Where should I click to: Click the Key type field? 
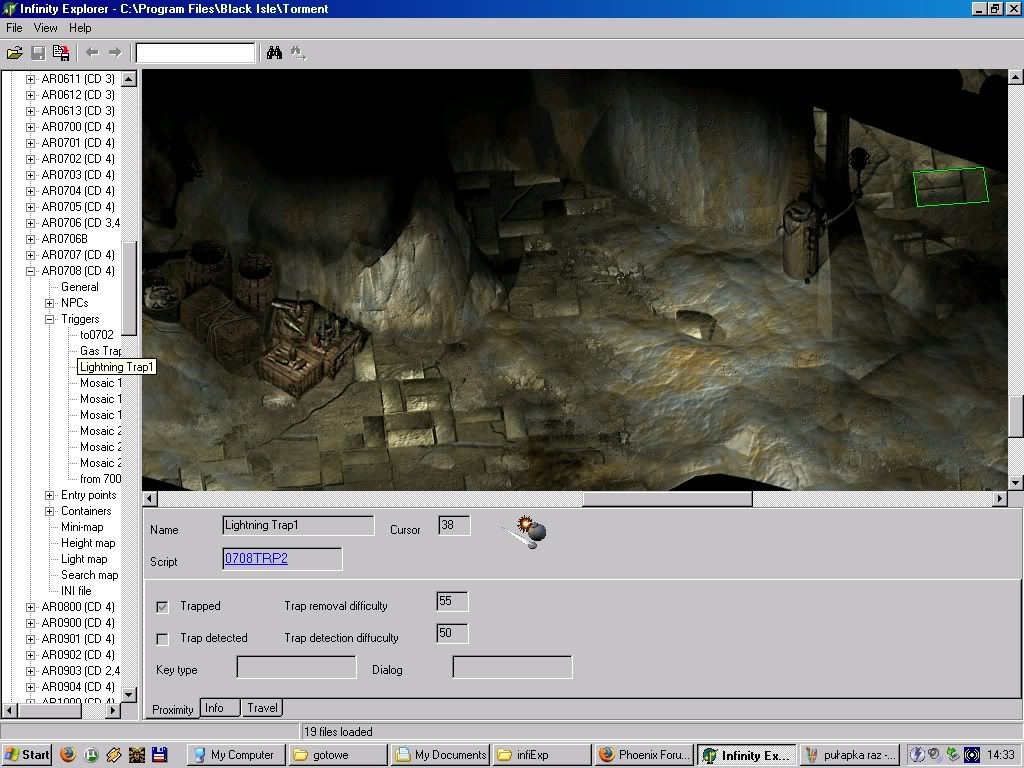[296, 667]
